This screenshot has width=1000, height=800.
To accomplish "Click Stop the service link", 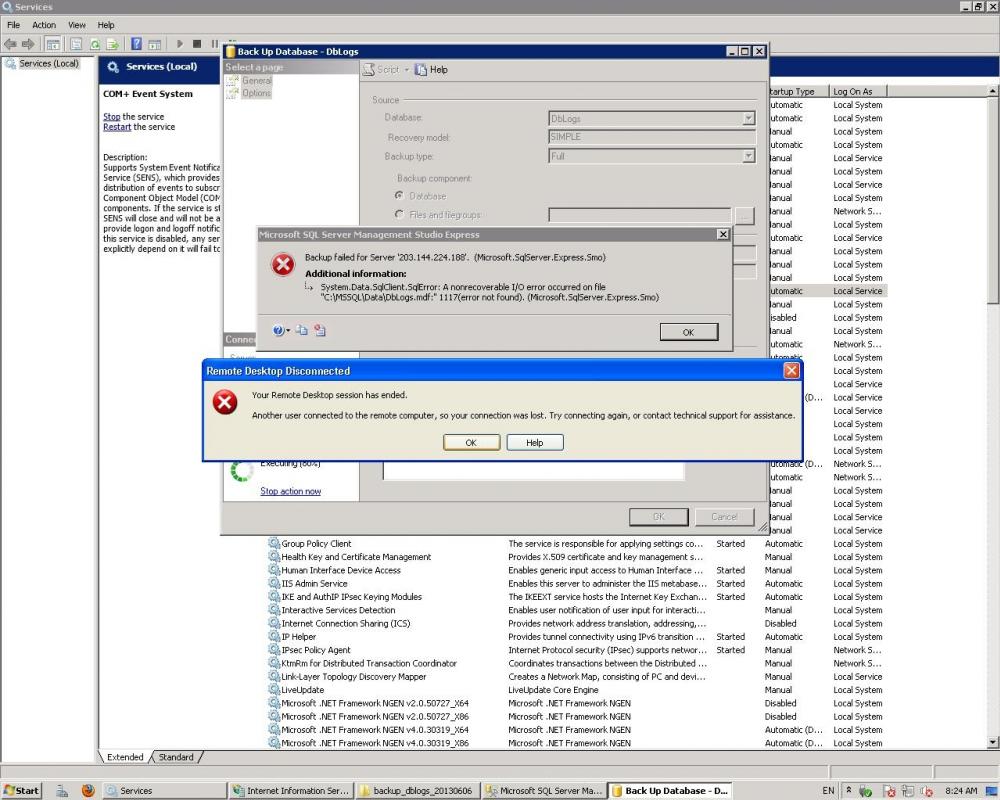I will 112,117.
